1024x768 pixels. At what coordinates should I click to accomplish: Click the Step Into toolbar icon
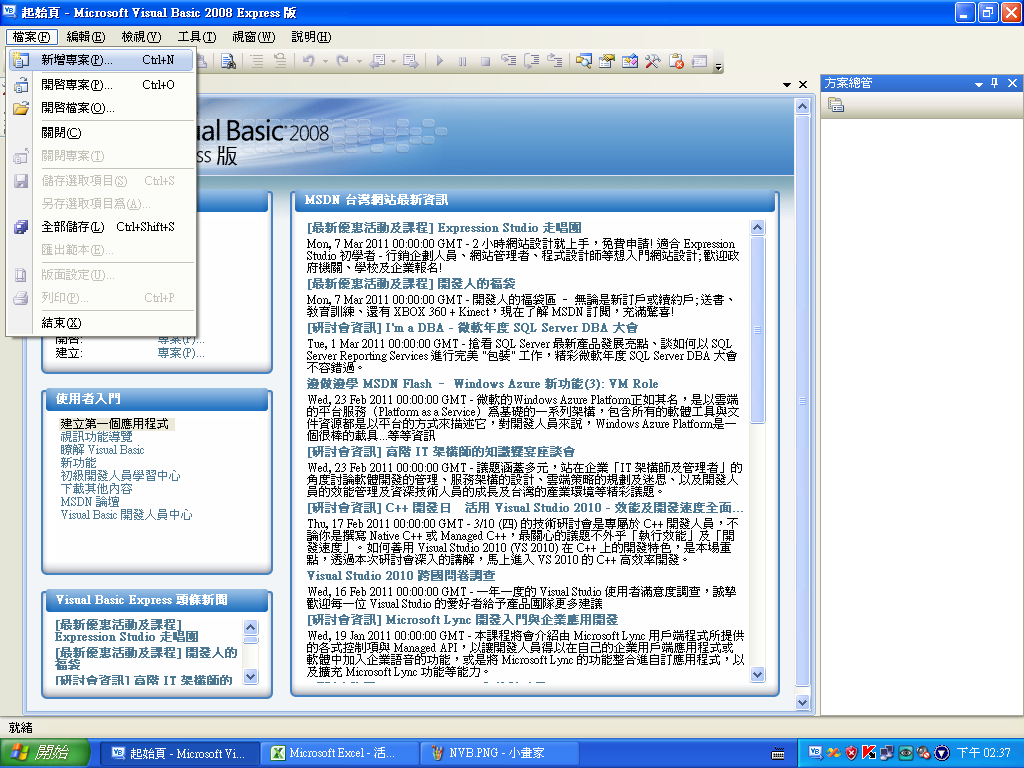509,61
